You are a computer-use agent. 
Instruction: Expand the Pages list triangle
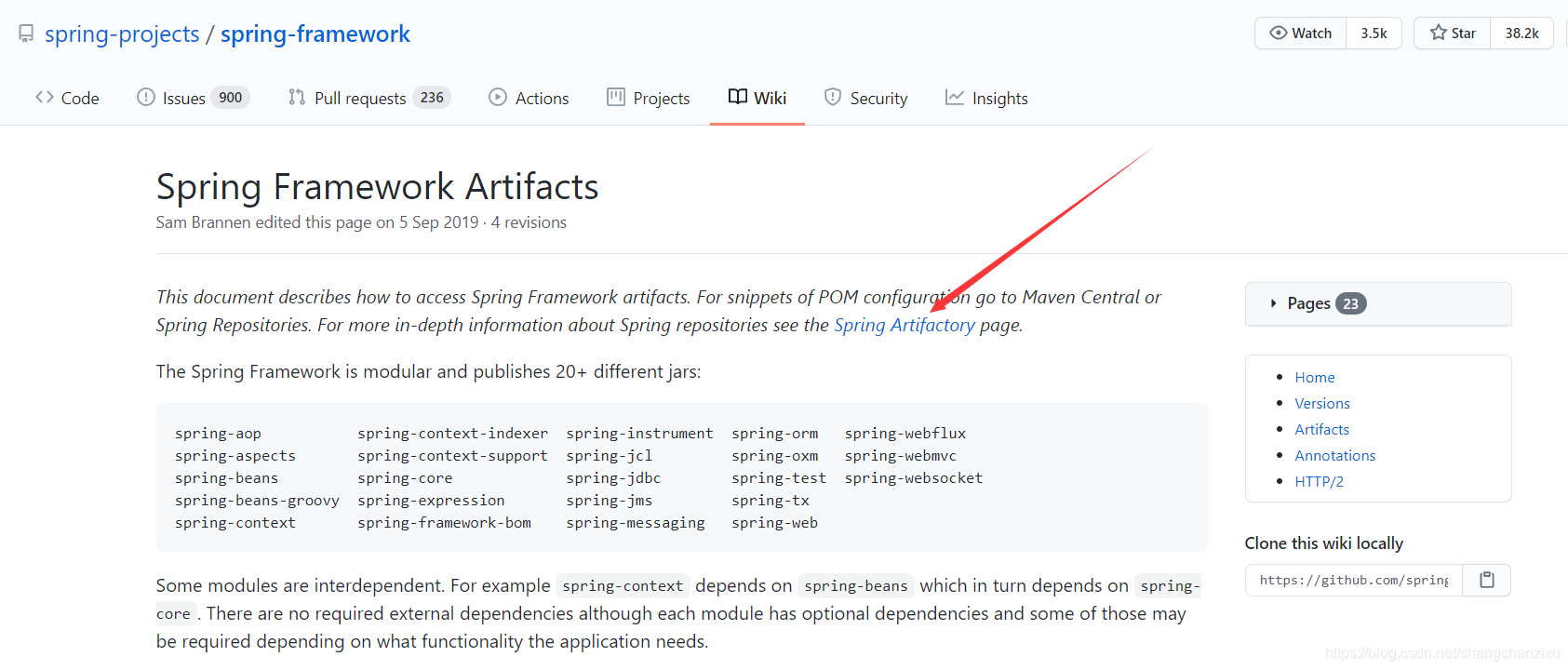(1274, 303)
